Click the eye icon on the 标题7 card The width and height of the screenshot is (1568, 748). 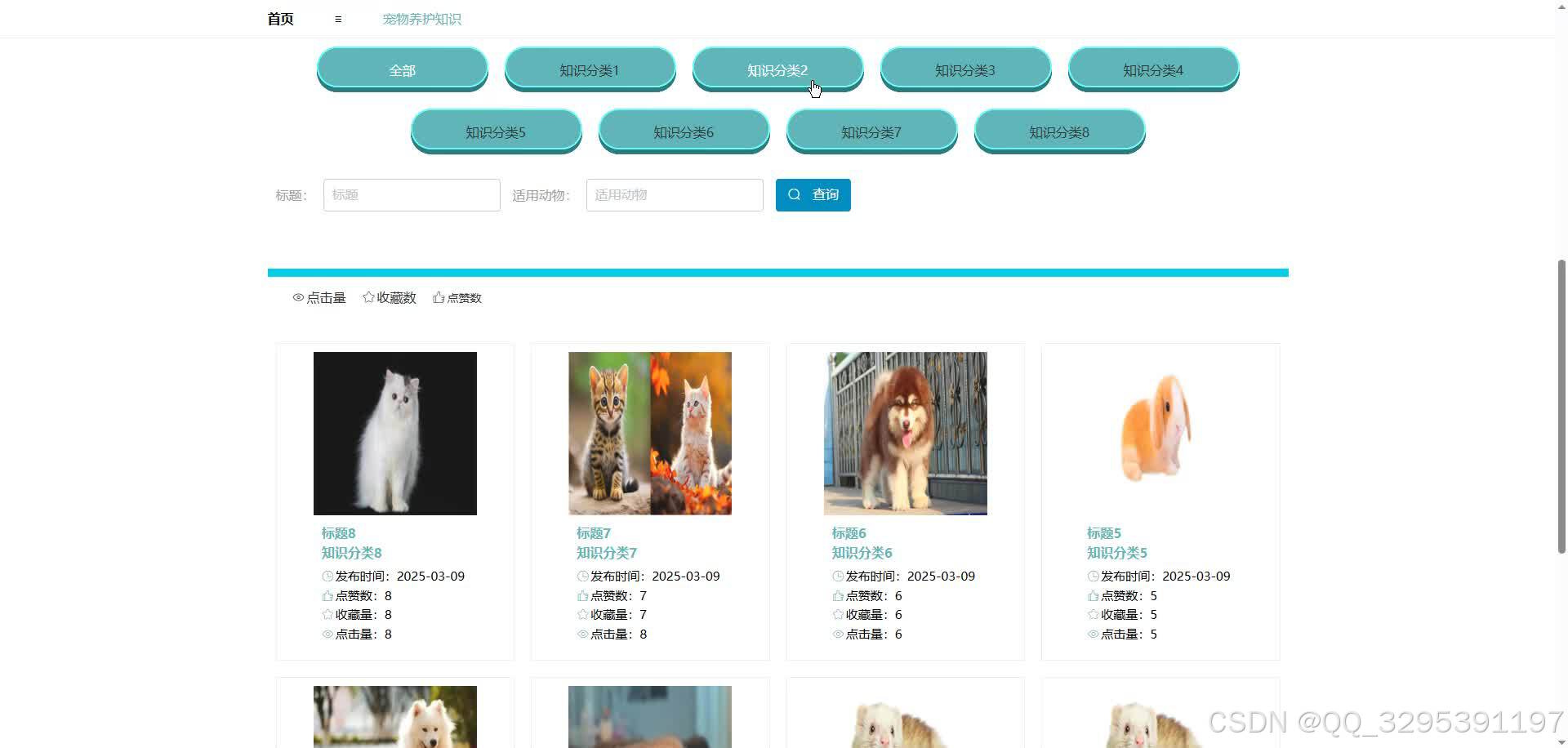[x=583, y=634]
